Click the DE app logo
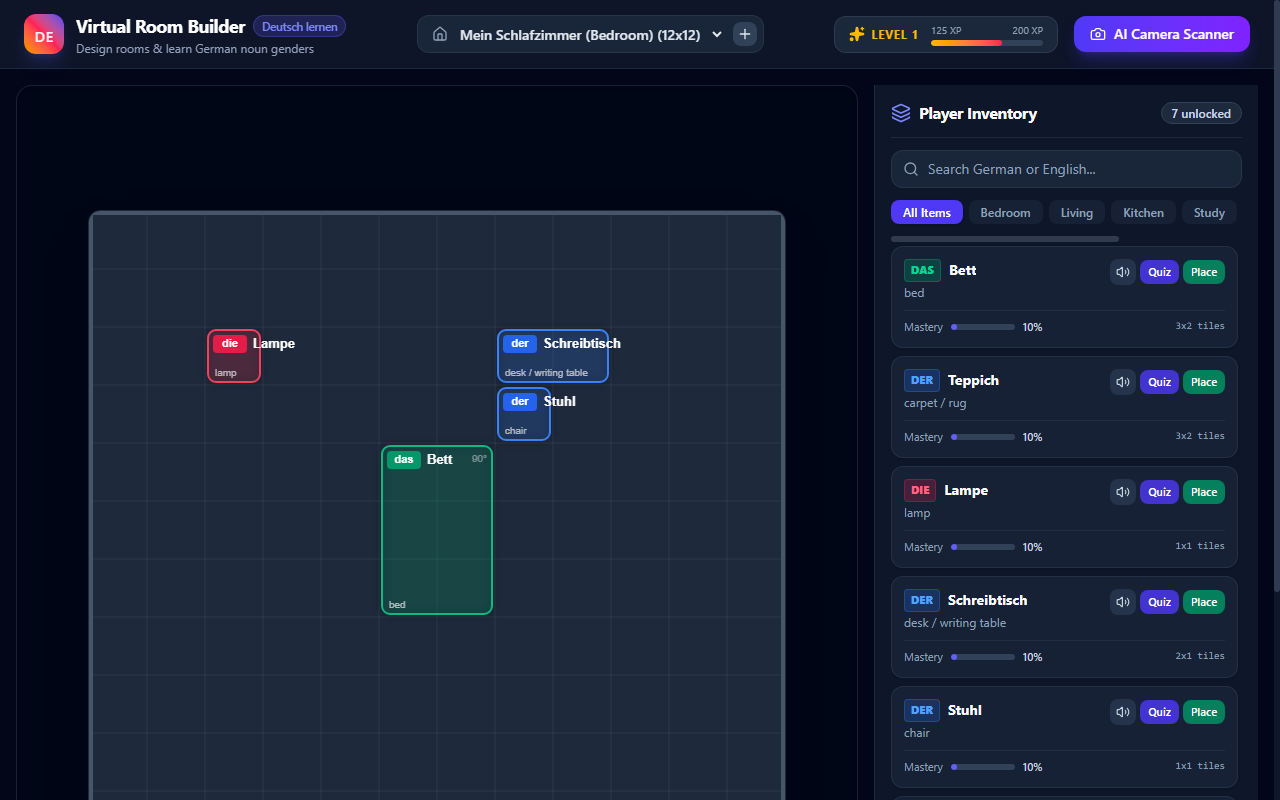The image size is (1280, 800). 44,35
